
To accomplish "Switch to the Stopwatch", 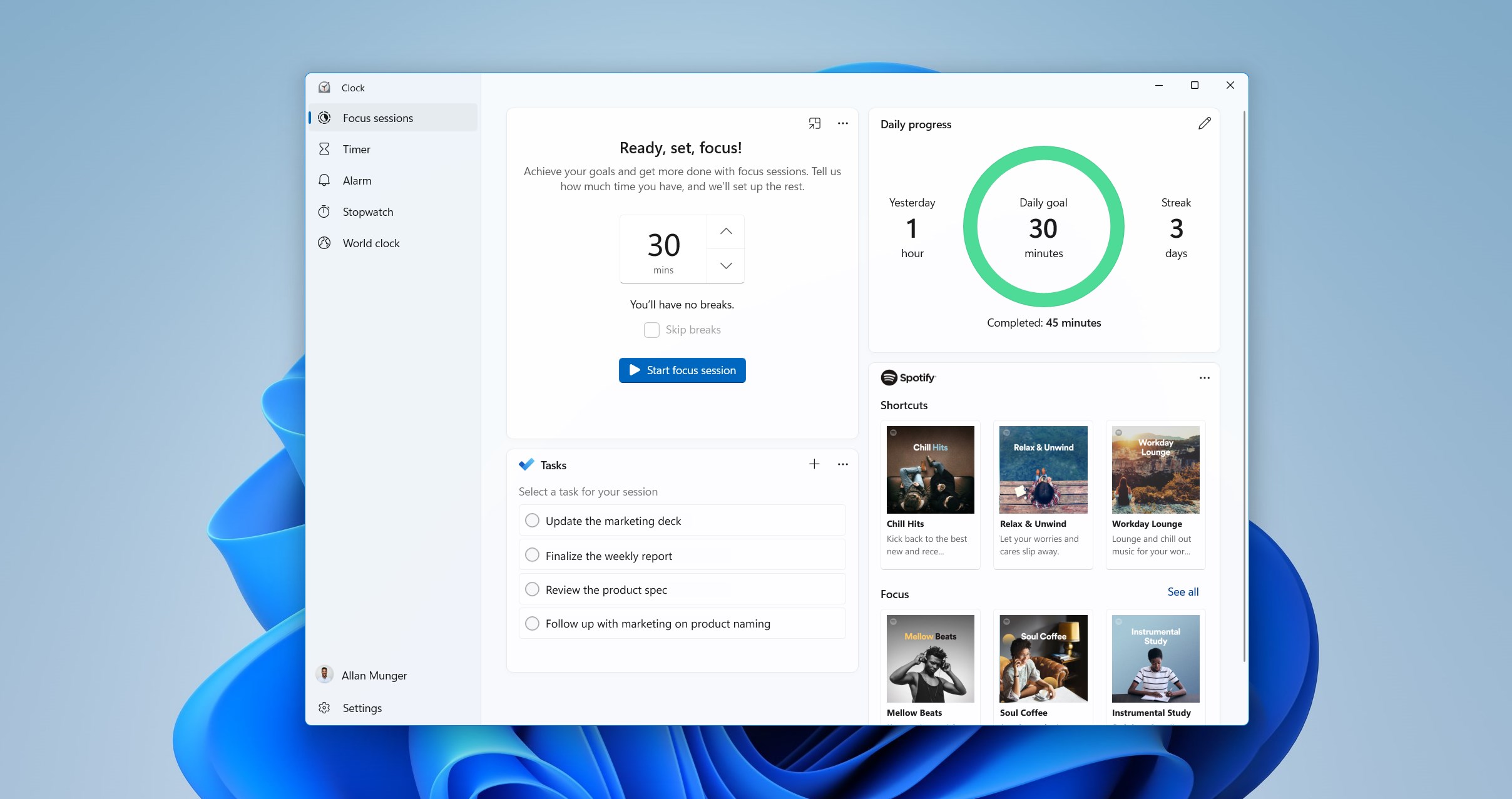I will click(x=368, y=211).
